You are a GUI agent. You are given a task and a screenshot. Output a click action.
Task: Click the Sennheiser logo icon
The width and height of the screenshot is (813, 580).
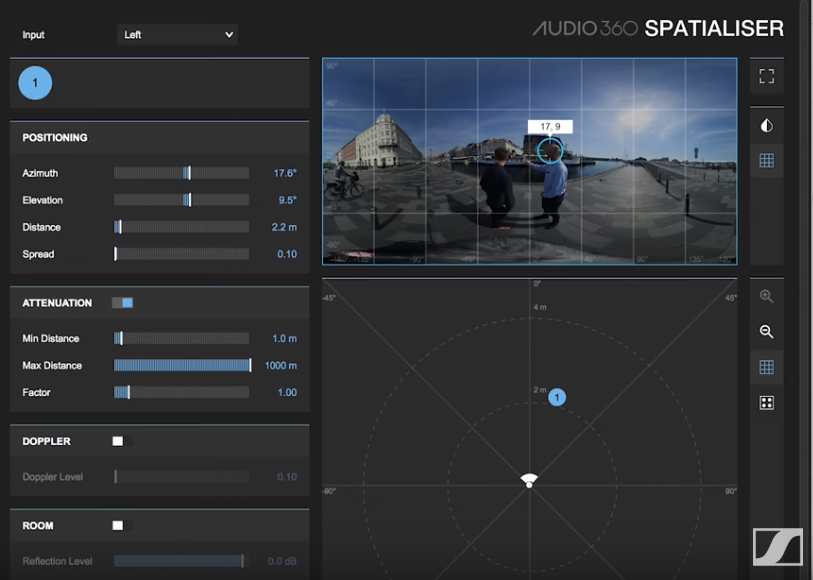778,547
